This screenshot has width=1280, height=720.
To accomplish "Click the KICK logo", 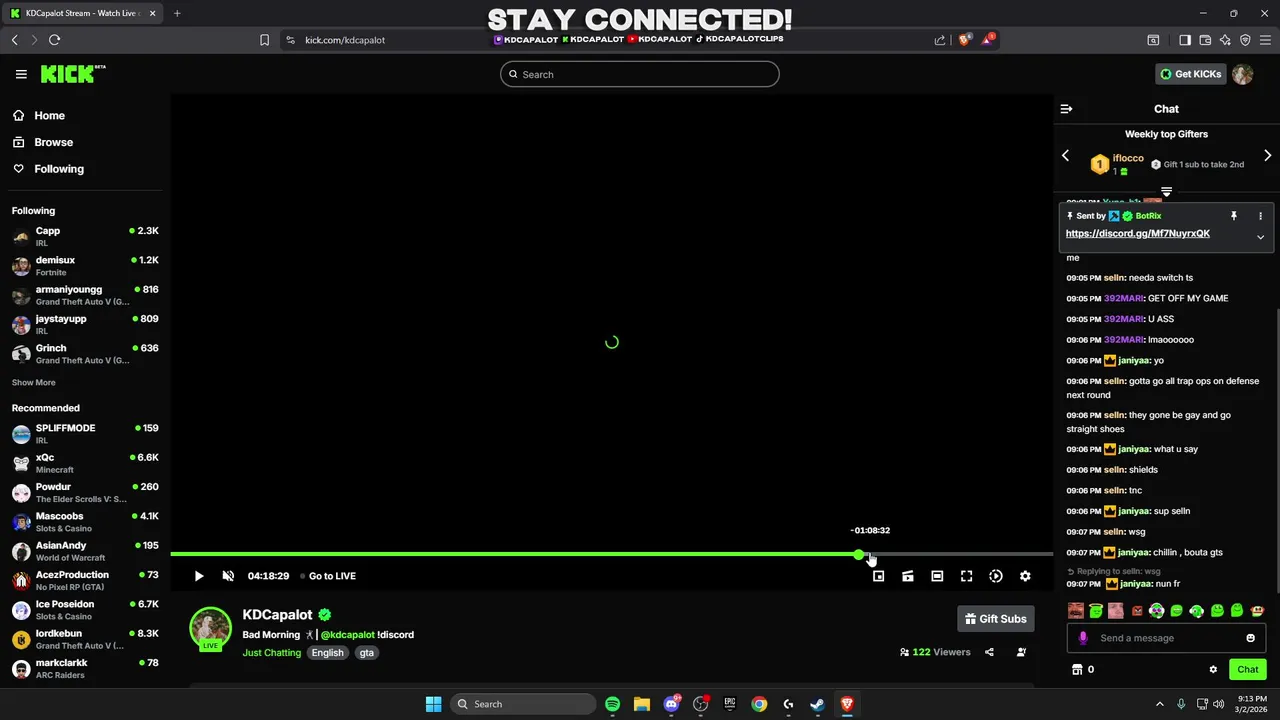I will point(72,74).
